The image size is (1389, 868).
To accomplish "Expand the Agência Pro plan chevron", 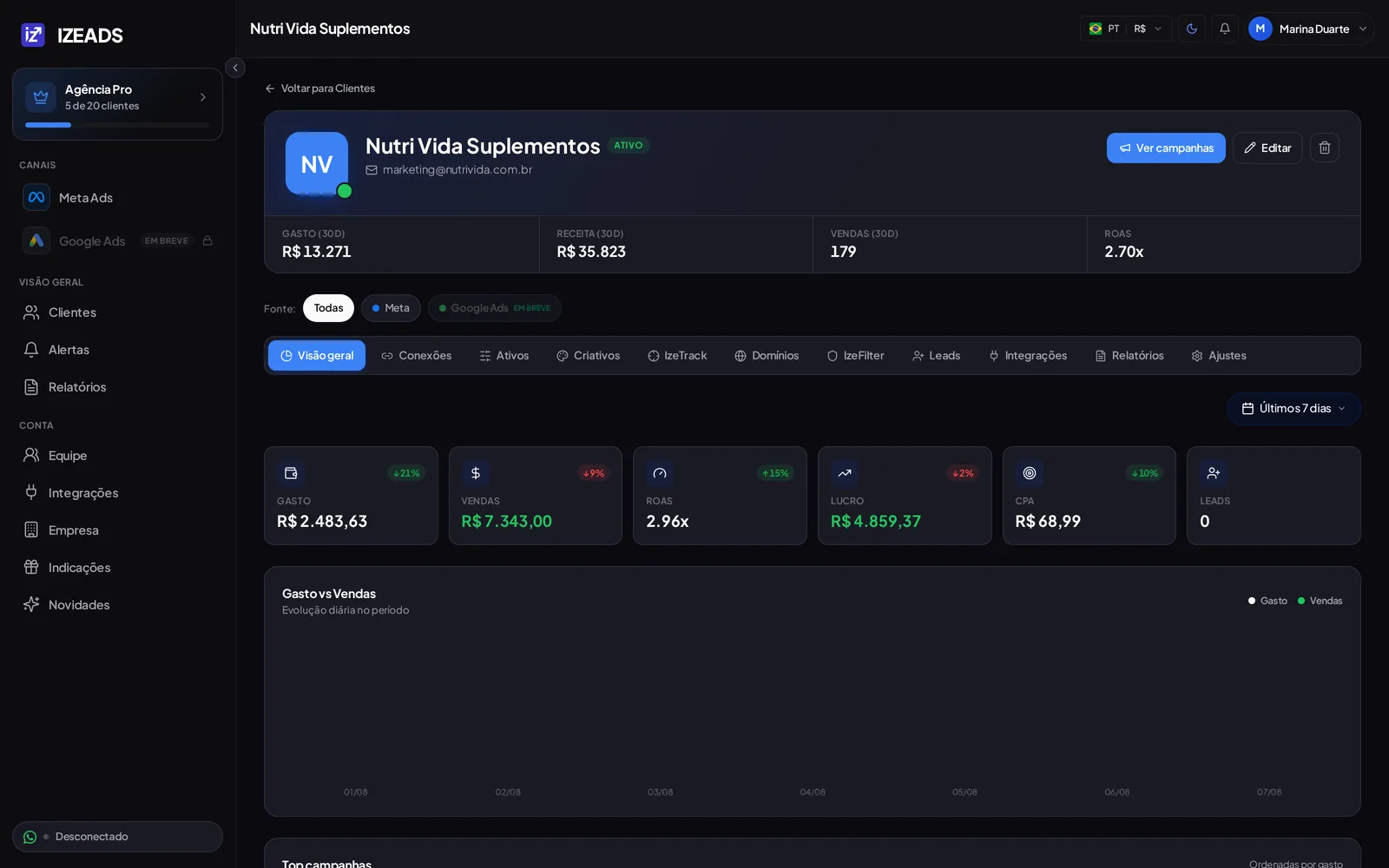I will [x=203, y=97].
